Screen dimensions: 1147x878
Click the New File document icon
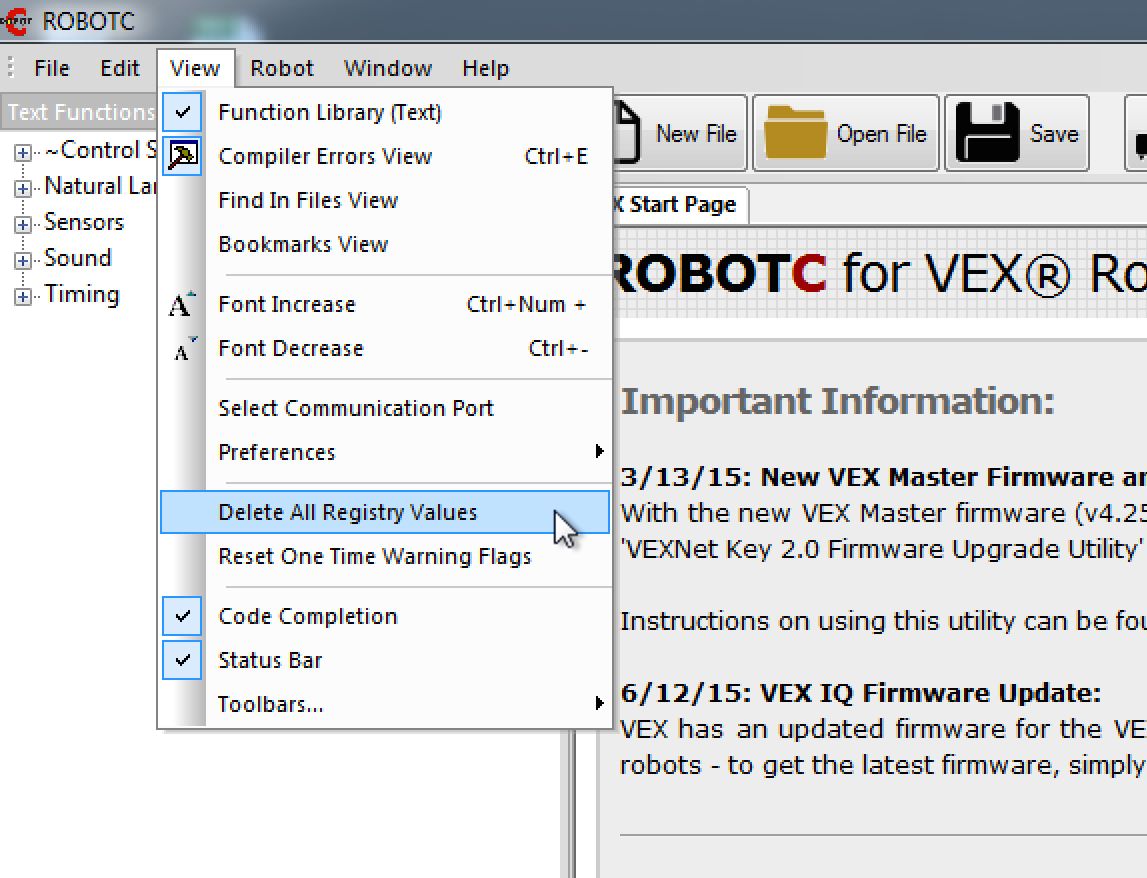click(628, 132)
